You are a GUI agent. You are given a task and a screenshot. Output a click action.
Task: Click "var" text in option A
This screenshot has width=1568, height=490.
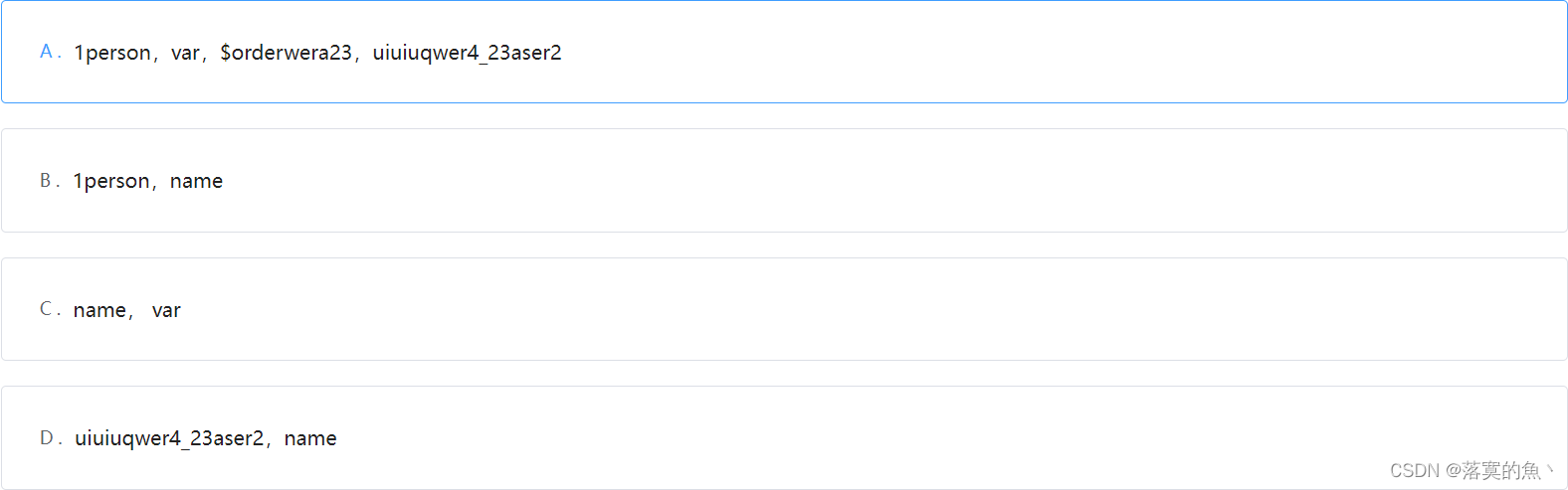coord(185,53)
